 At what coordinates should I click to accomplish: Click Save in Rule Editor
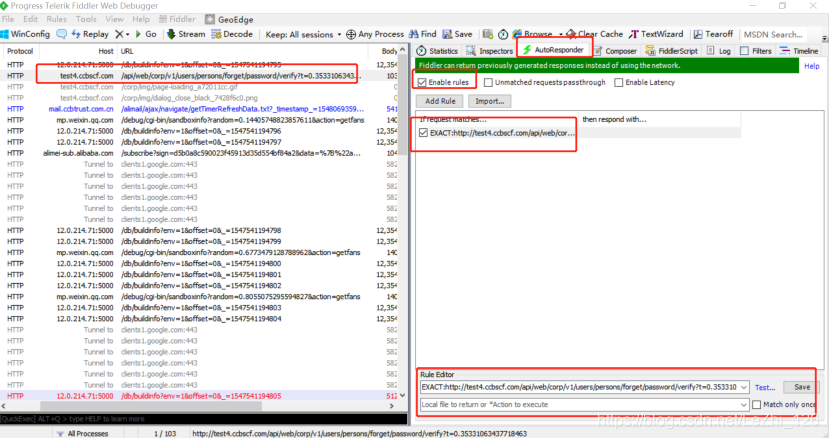[x=802, y=387]
